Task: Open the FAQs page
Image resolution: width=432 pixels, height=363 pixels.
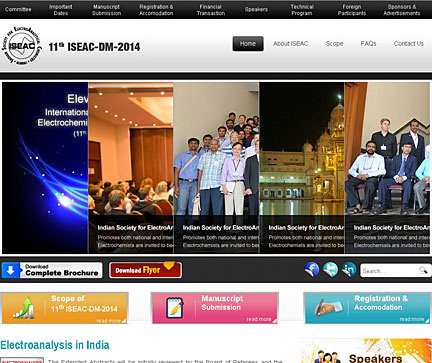Action: [x=368, y=44]
